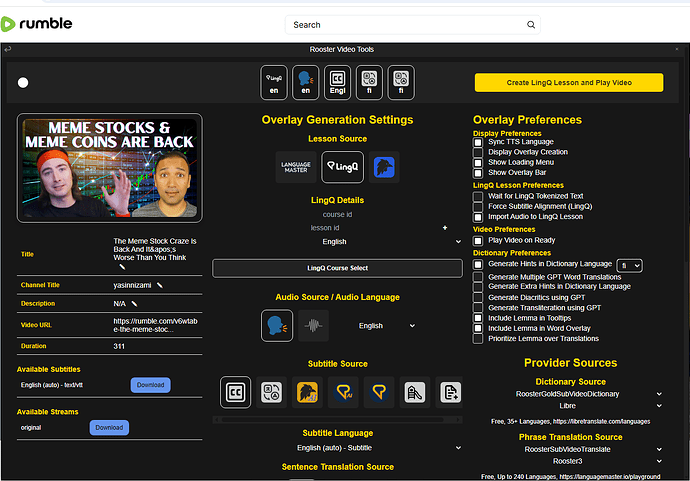Click the Meme Stocks video thumbnail
The height and width of the screenshot is (481, 690).
pyautogui.click(x=110, y=168)
